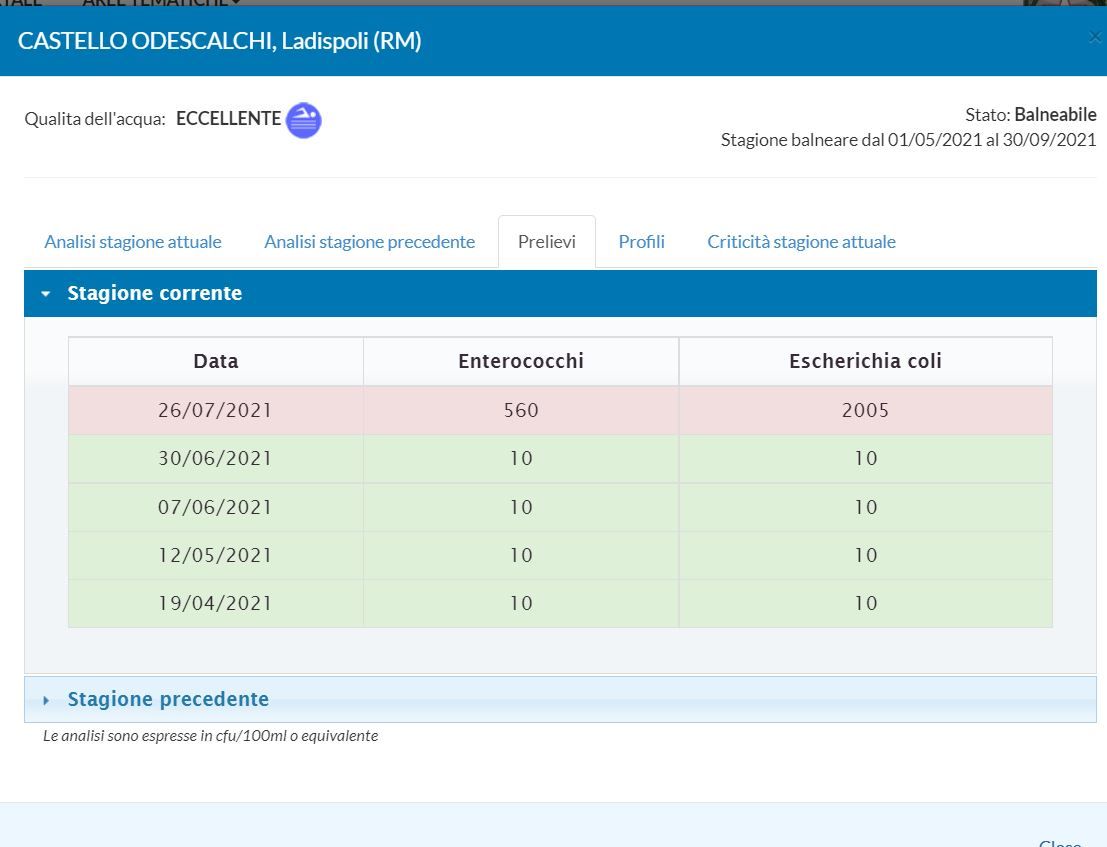This screenshot has width=1107, height=847.
Task: Click the 2005 Escherichia coli value
Action: [x=865, y=410]
